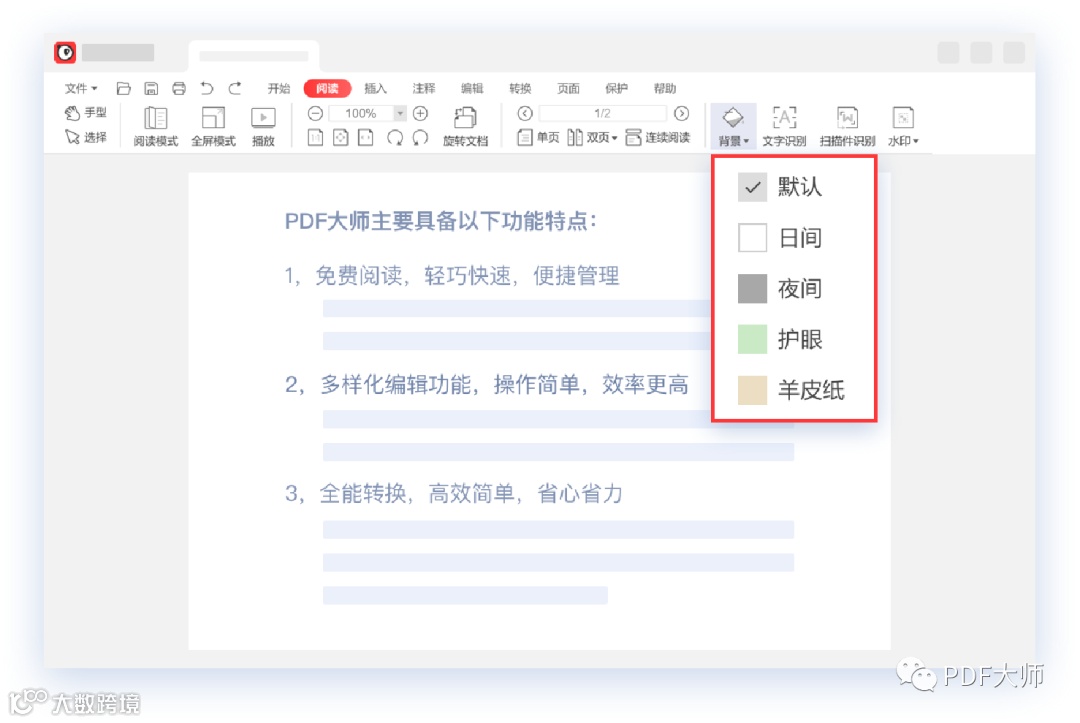This screenshot has width=1080, height=723.
Task: Switch to the 开始 tab
Action: tap(279, 88)
